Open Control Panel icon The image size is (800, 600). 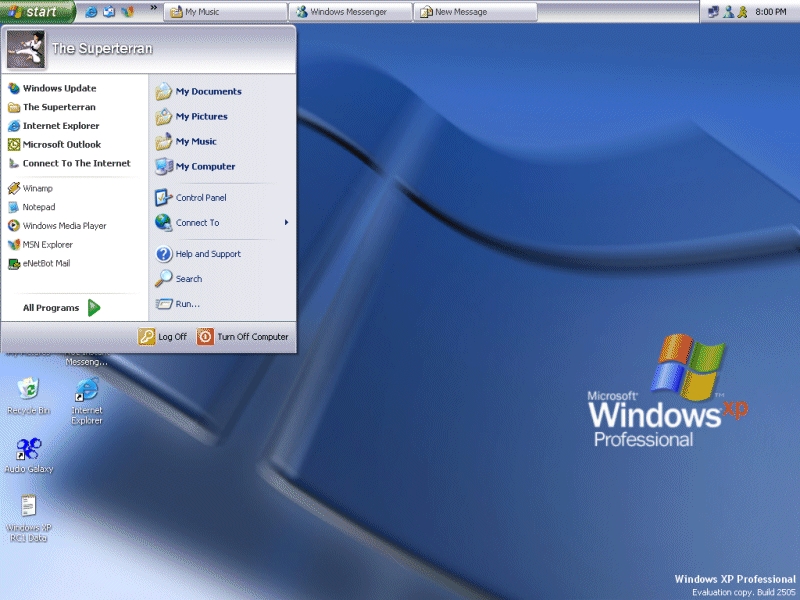point(164,197)
